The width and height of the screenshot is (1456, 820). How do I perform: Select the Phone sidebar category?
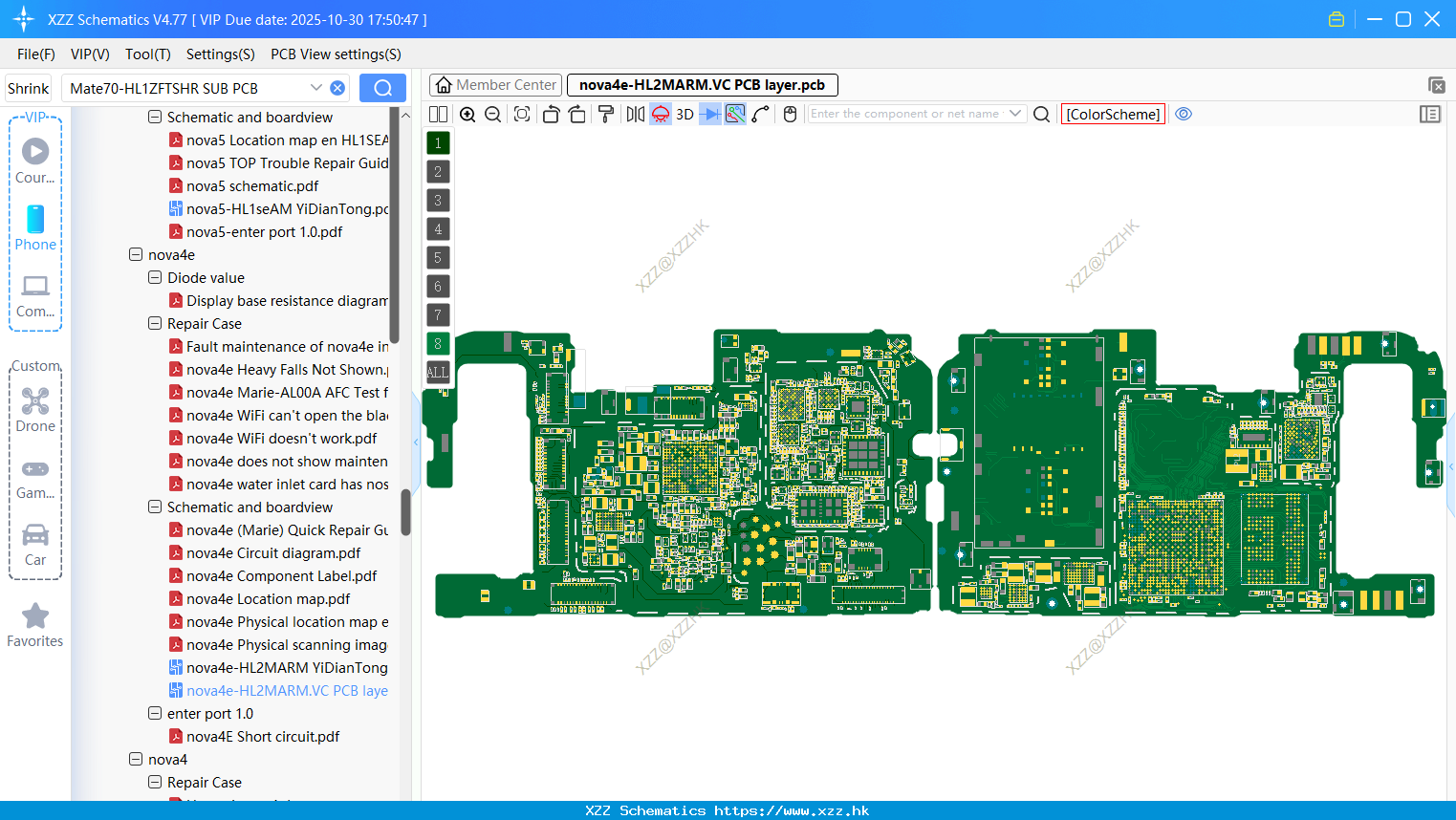[35, 228]
